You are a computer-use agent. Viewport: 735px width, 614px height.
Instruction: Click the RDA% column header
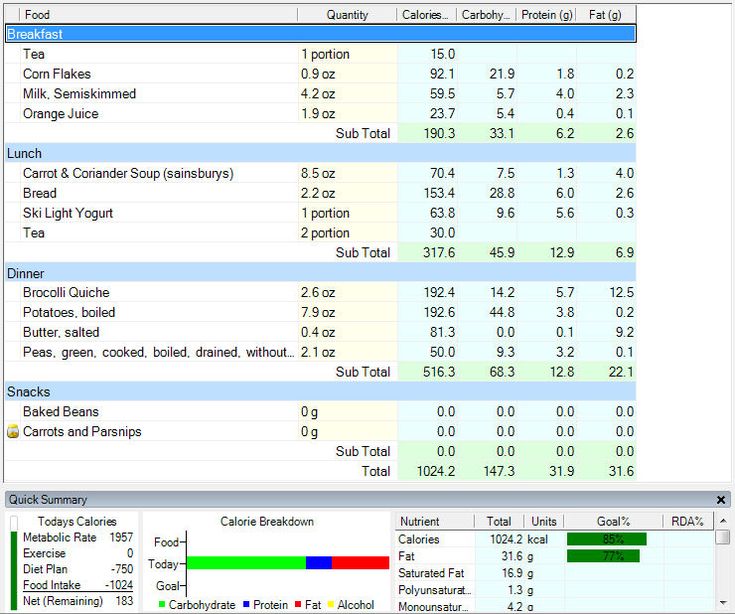click(688, 521)
